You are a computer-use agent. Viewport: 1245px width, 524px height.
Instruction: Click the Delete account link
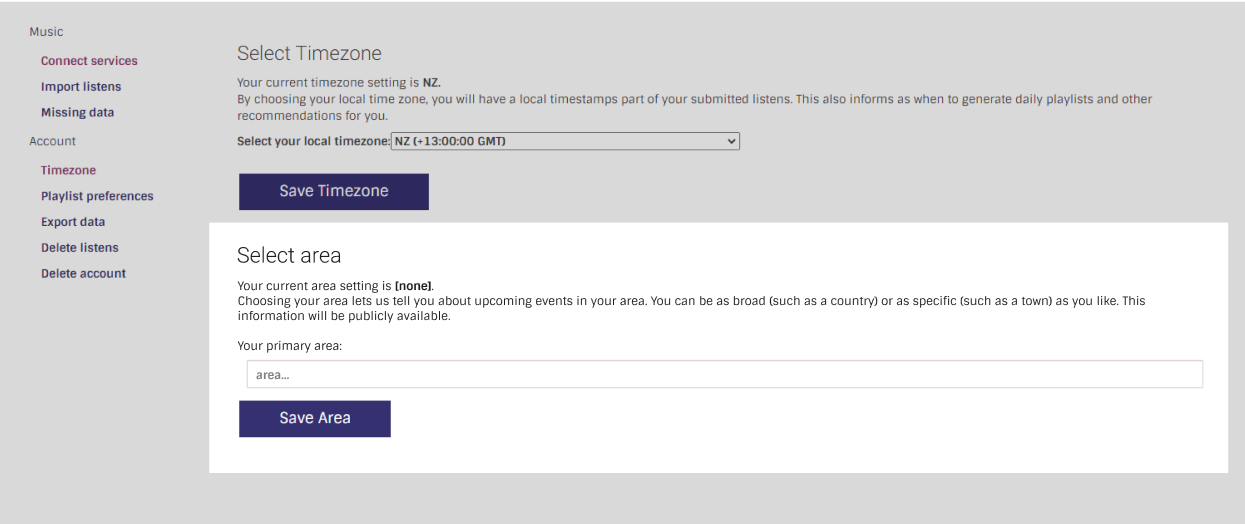coord(83,274)
